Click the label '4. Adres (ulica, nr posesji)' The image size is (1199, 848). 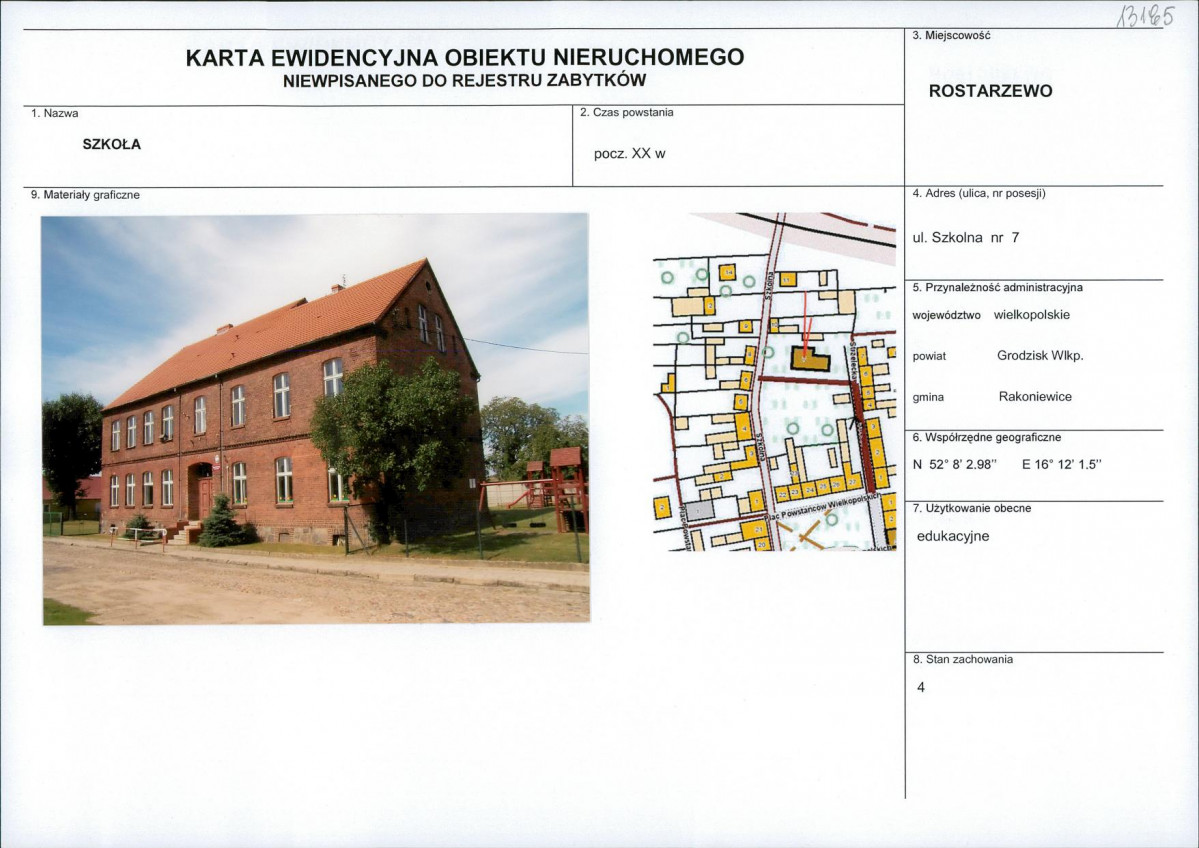tap(979, 193)
